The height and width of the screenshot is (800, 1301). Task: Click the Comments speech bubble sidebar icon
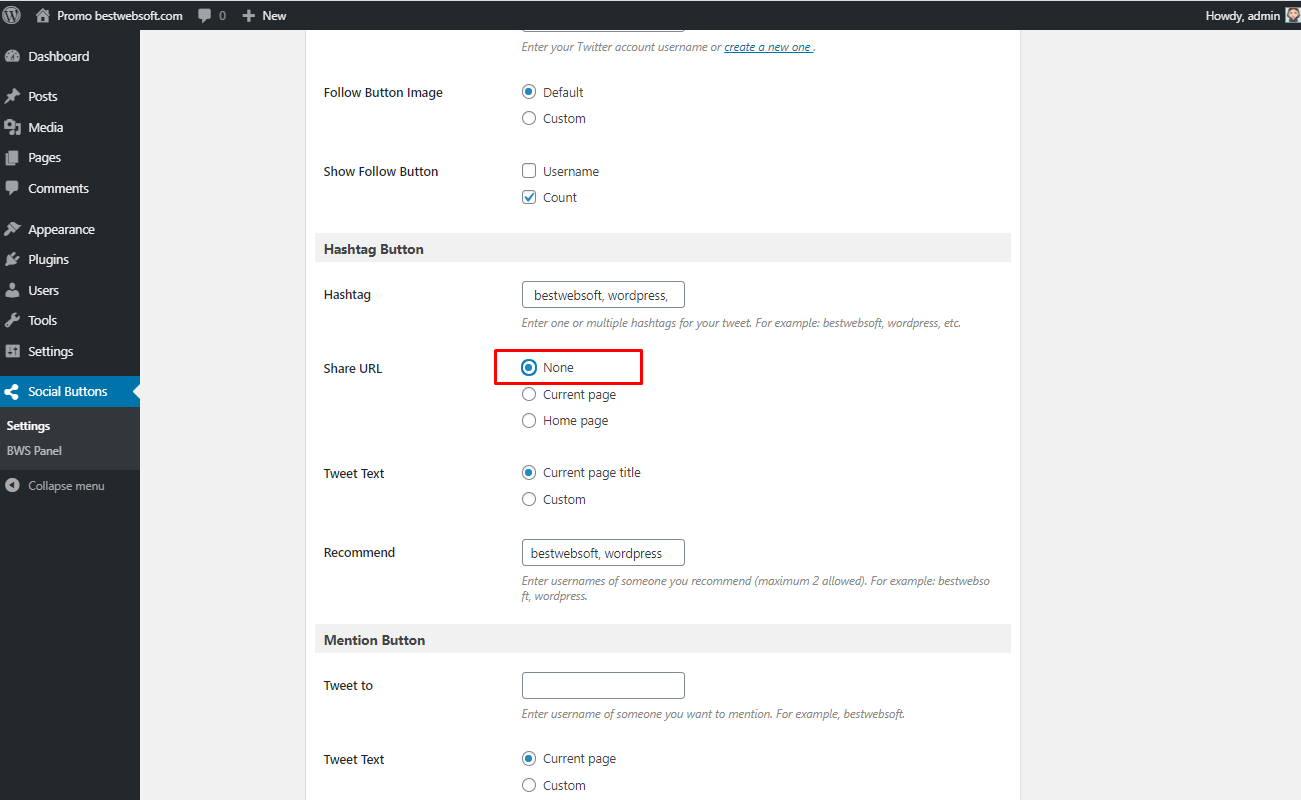[x=12, y=188]
